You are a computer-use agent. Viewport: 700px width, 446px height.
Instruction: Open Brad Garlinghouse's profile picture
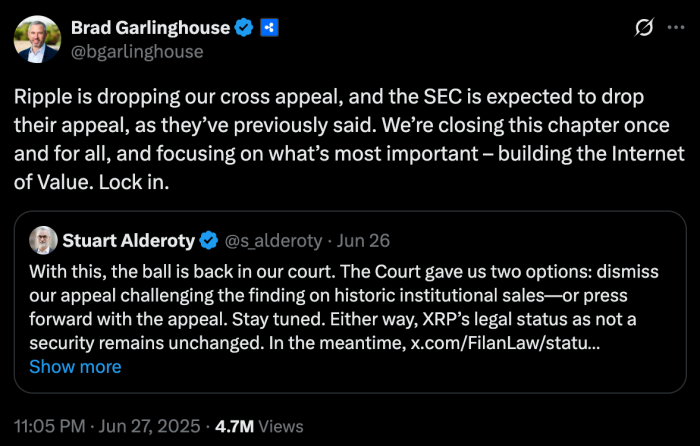pyautogui.click(x=35, y=39)
